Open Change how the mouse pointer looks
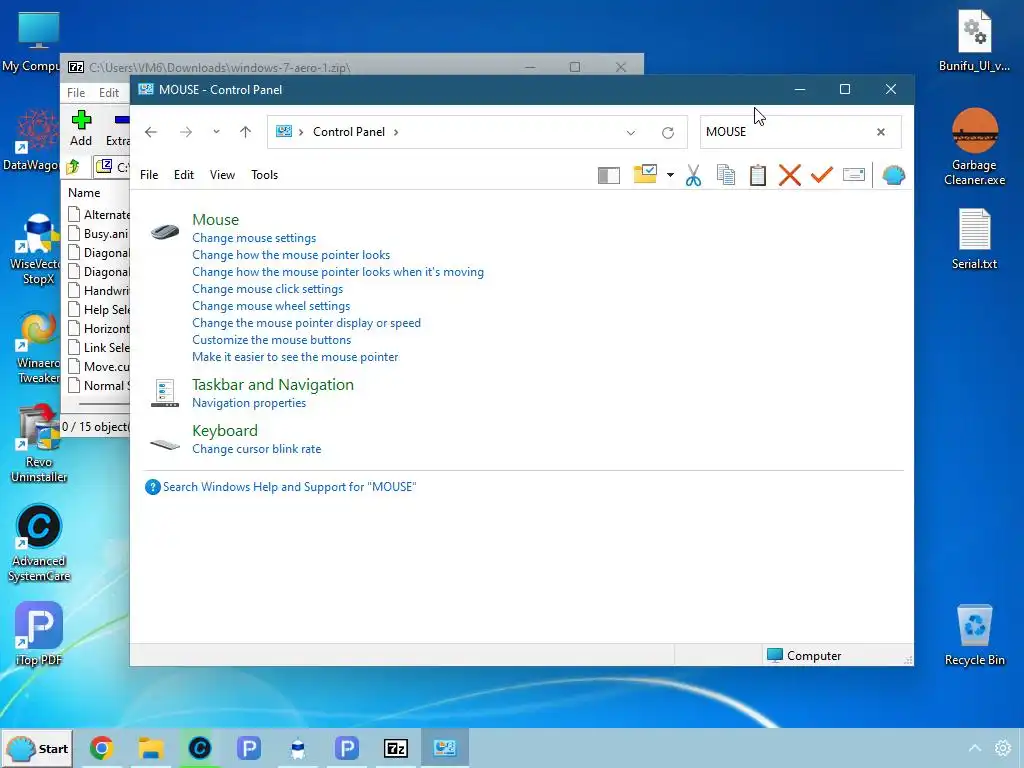Screen dimensions: 1024x768 tap(291, 255)
